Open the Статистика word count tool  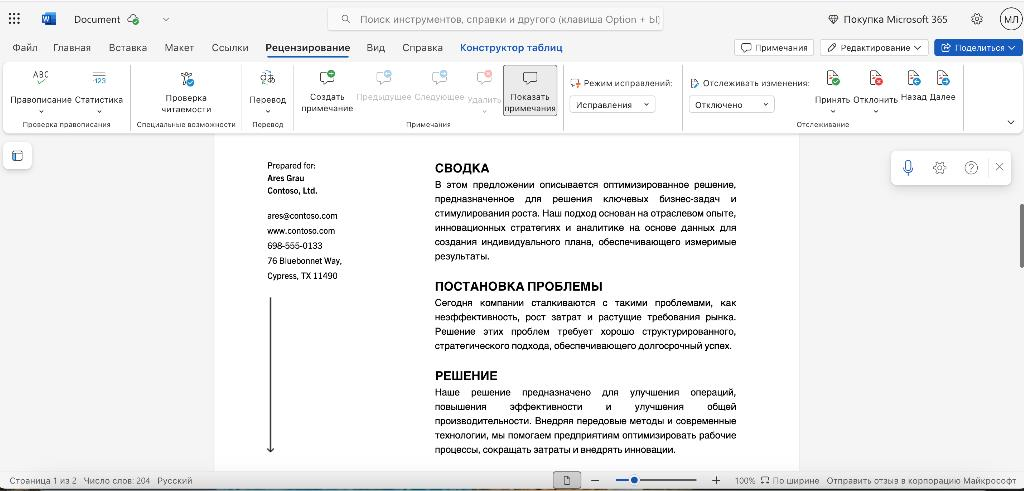pos(99,90)
